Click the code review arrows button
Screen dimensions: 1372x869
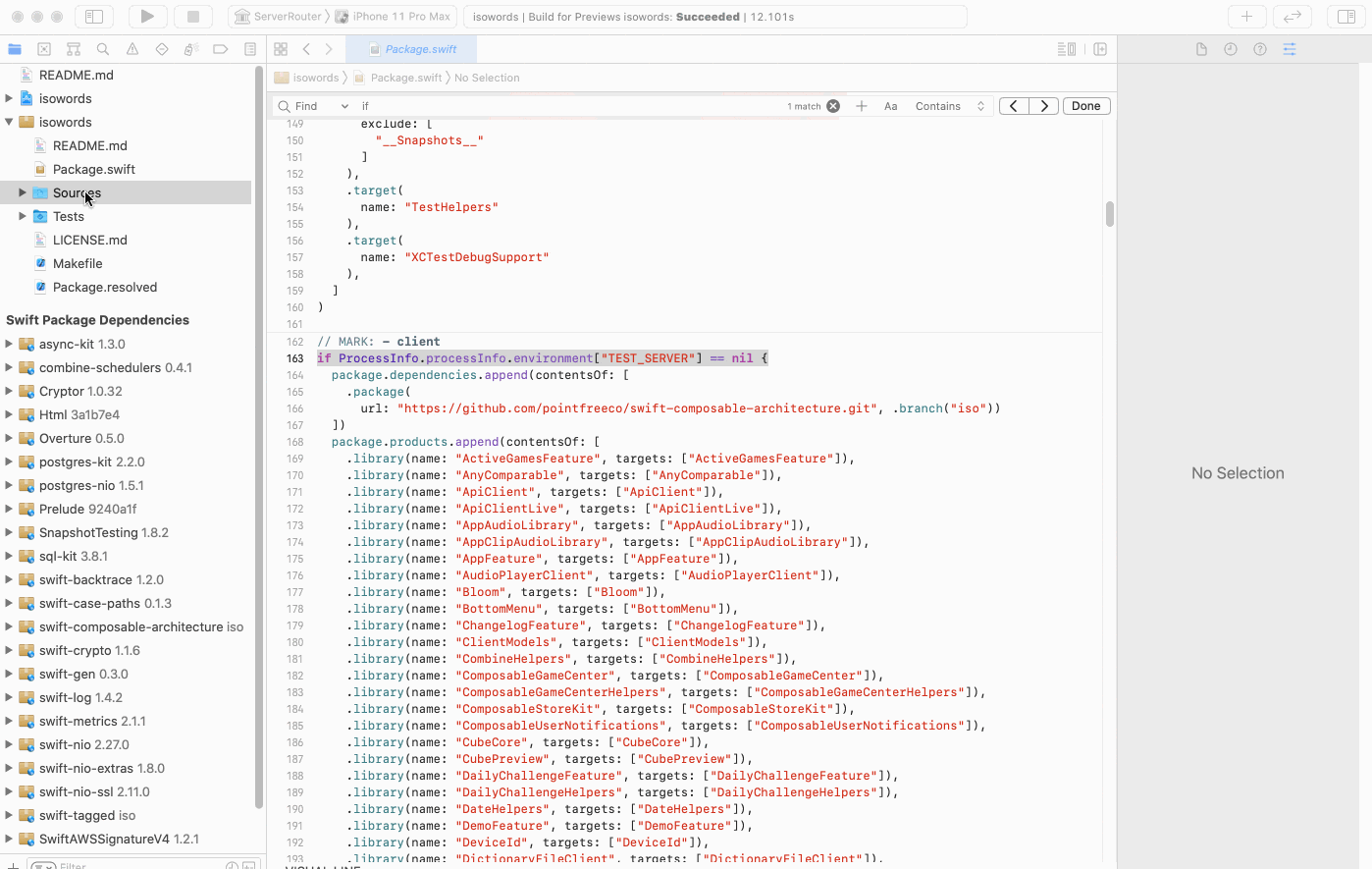pos(1293,17)
